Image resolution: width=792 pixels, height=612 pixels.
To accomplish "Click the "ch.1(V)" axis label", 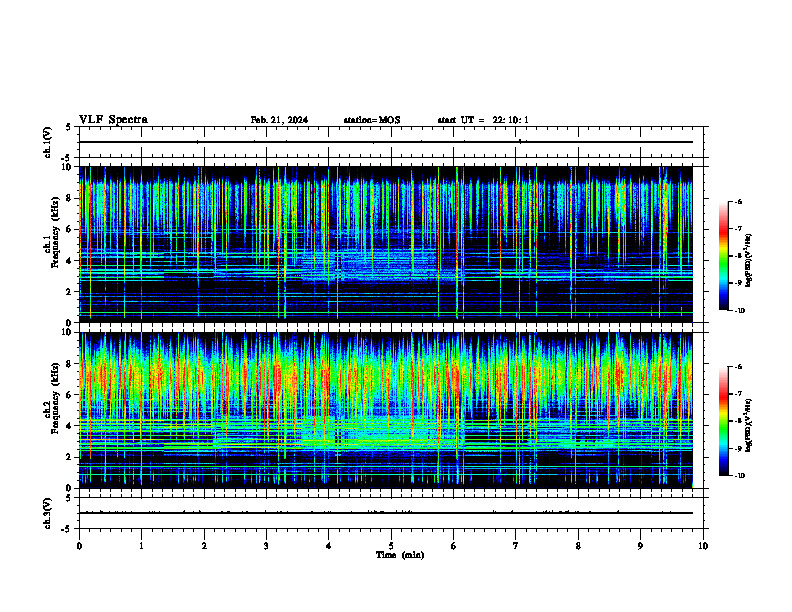I will (x=47, y=142).
